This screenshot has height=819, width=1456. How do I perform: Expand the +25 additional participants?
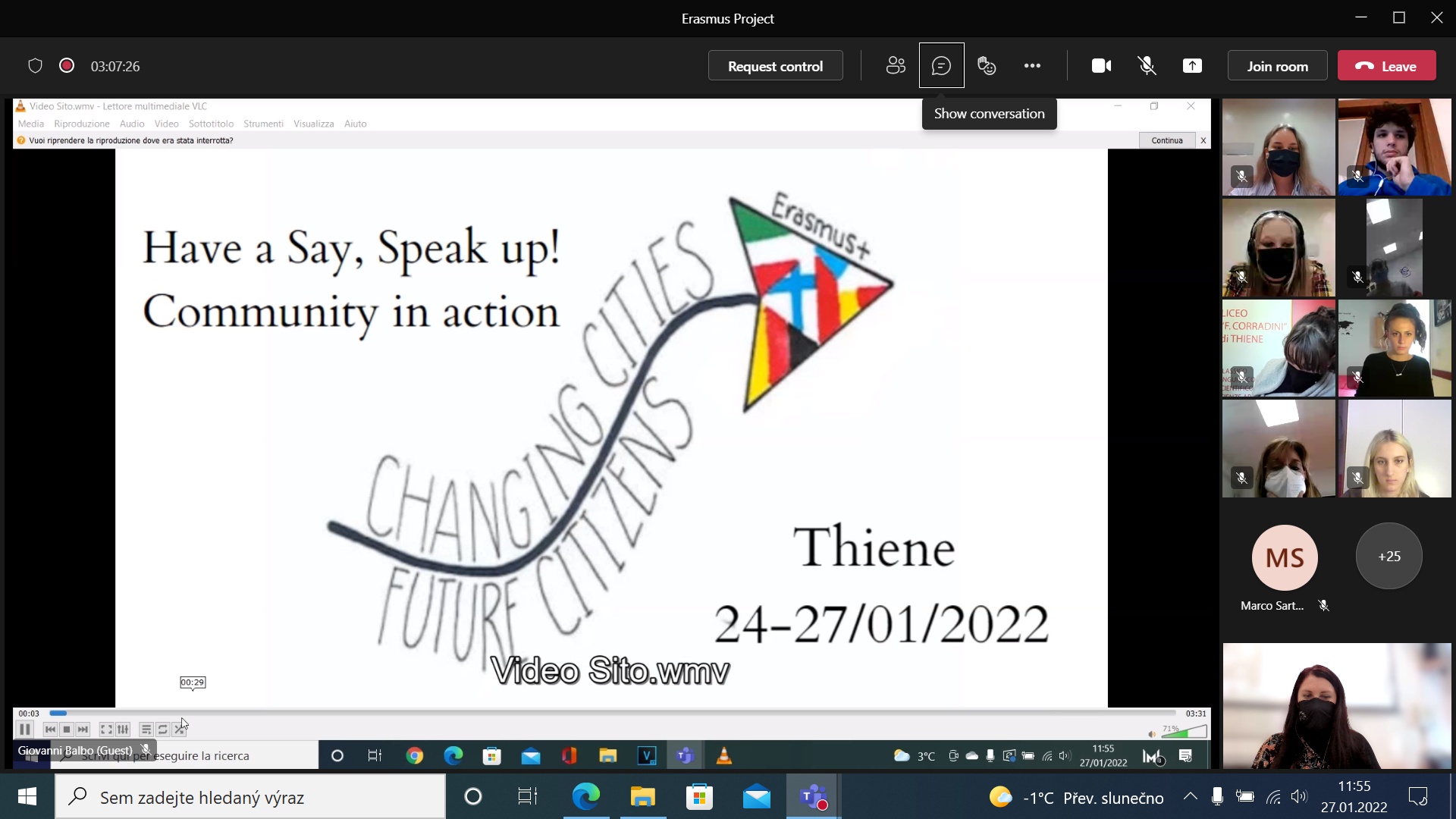click(1389, 557)
